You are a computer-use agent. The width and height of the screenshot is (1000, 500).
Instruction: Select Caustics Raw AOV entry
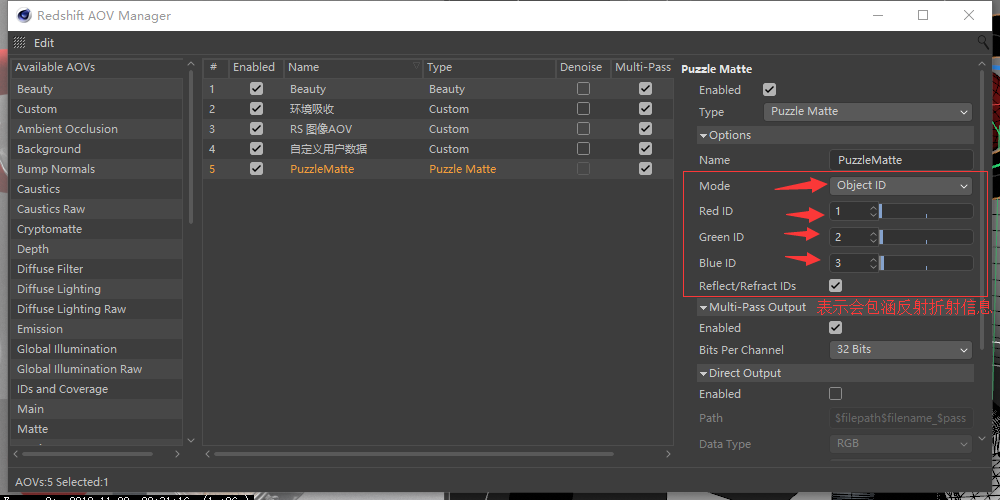pos(97,209)
